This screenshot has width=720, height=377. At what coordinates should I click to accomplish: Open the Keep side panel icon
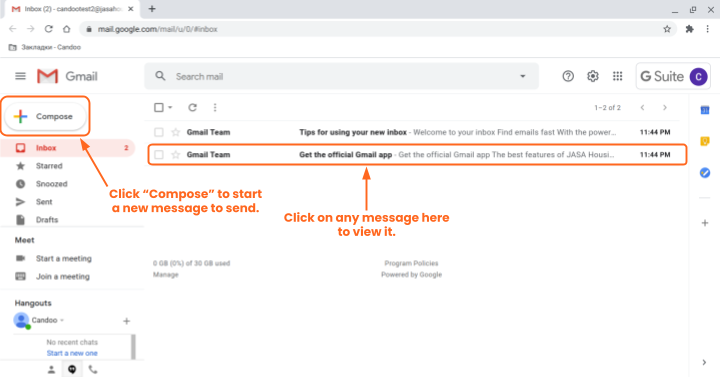point(705,141)
